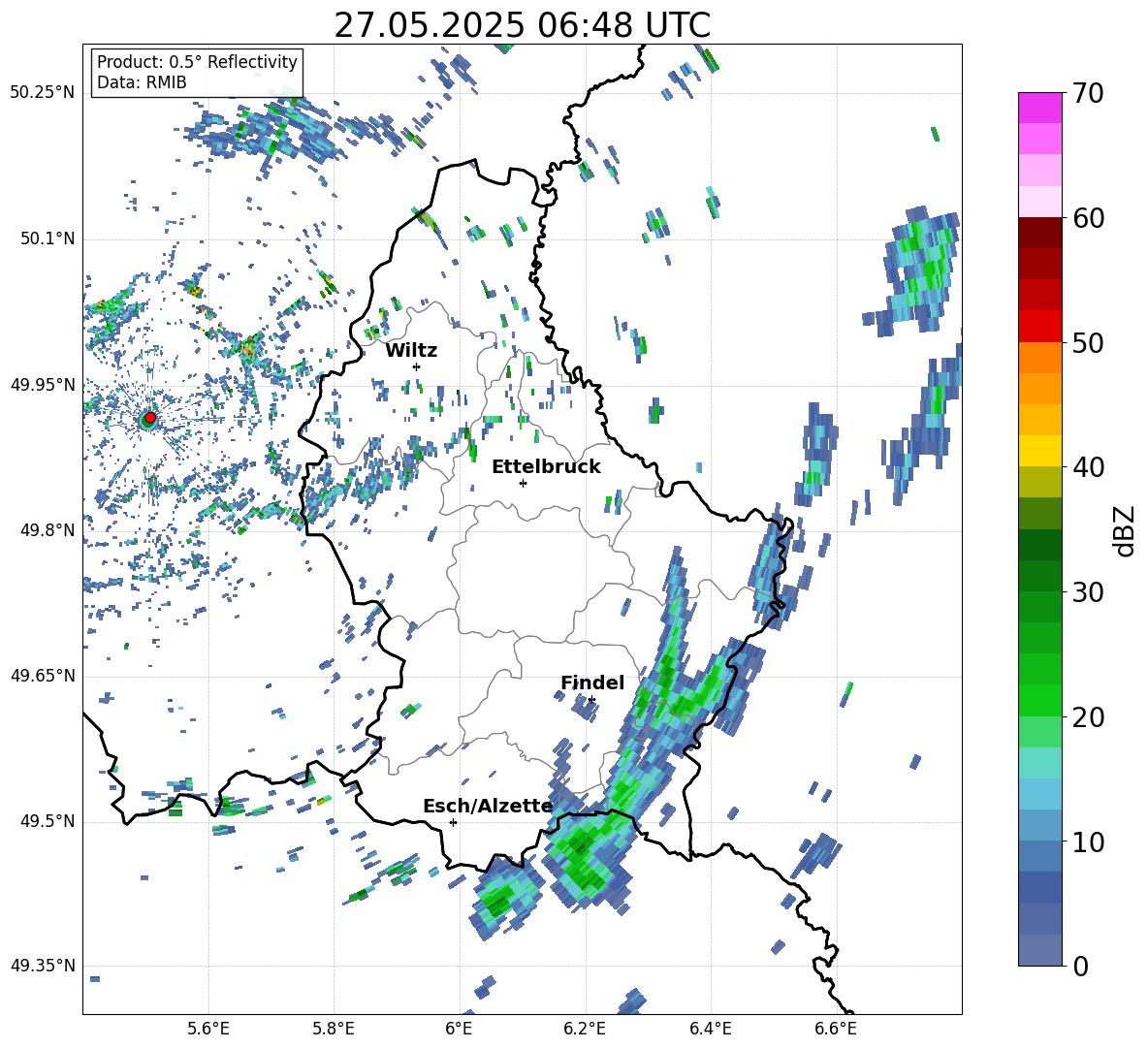
Task: Click the 49.95°N latitude label
Action: [x=43, y=384]
